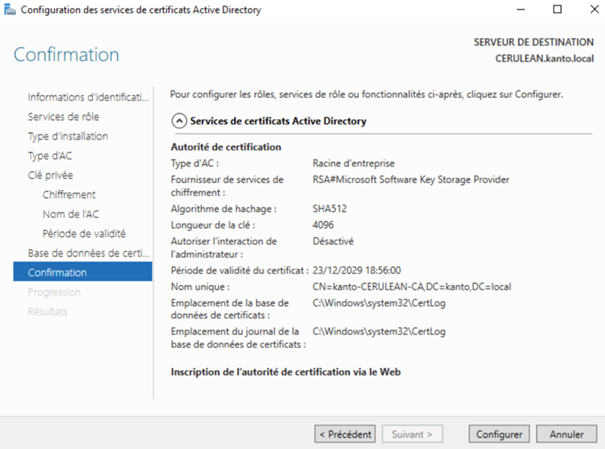This screenshot has width=605, height=449.
Task: Click the Période de validité du certificat label
Action: click(240, 270)
